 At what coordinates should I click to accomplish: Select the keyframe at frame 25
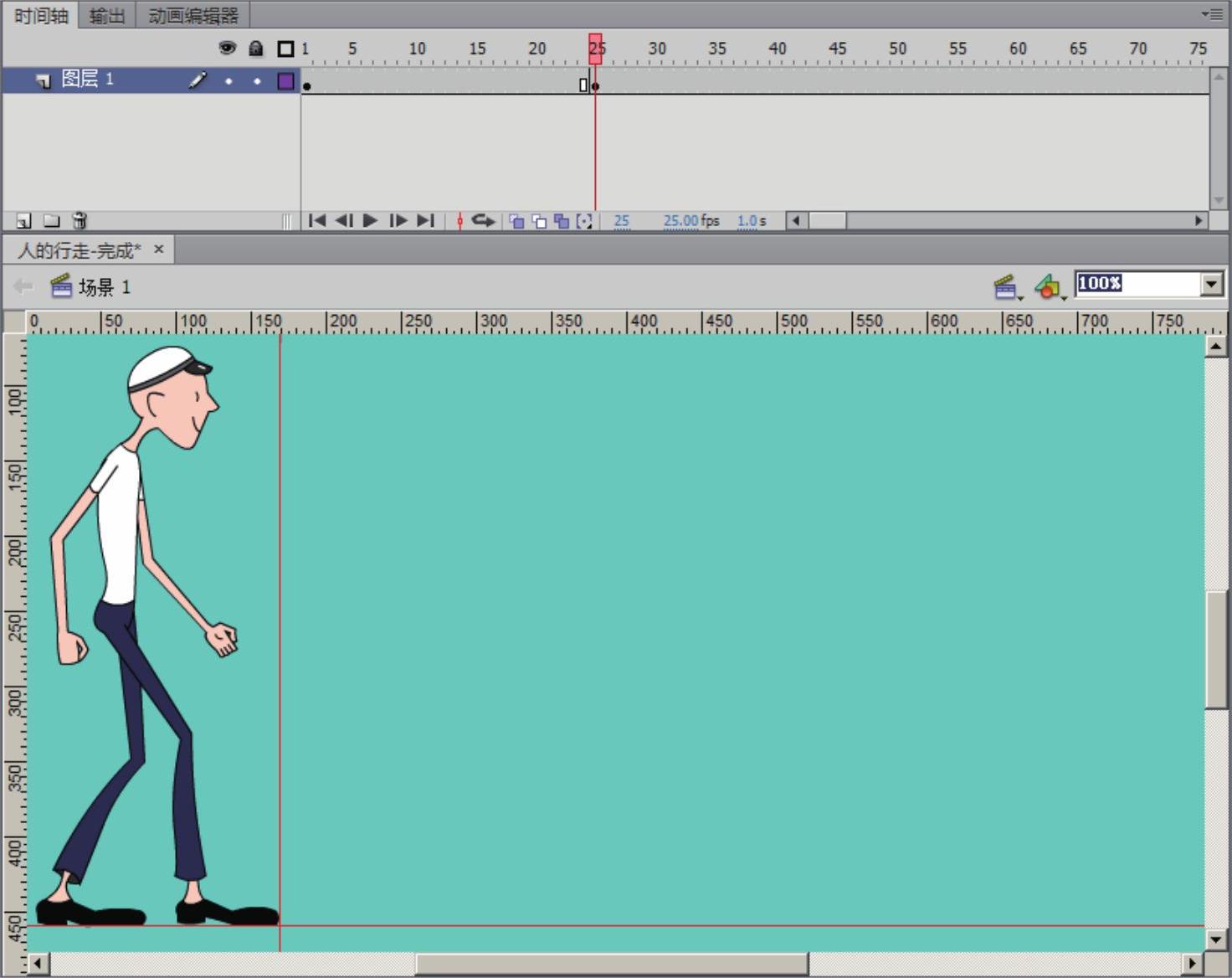click(x=595, y=85)
